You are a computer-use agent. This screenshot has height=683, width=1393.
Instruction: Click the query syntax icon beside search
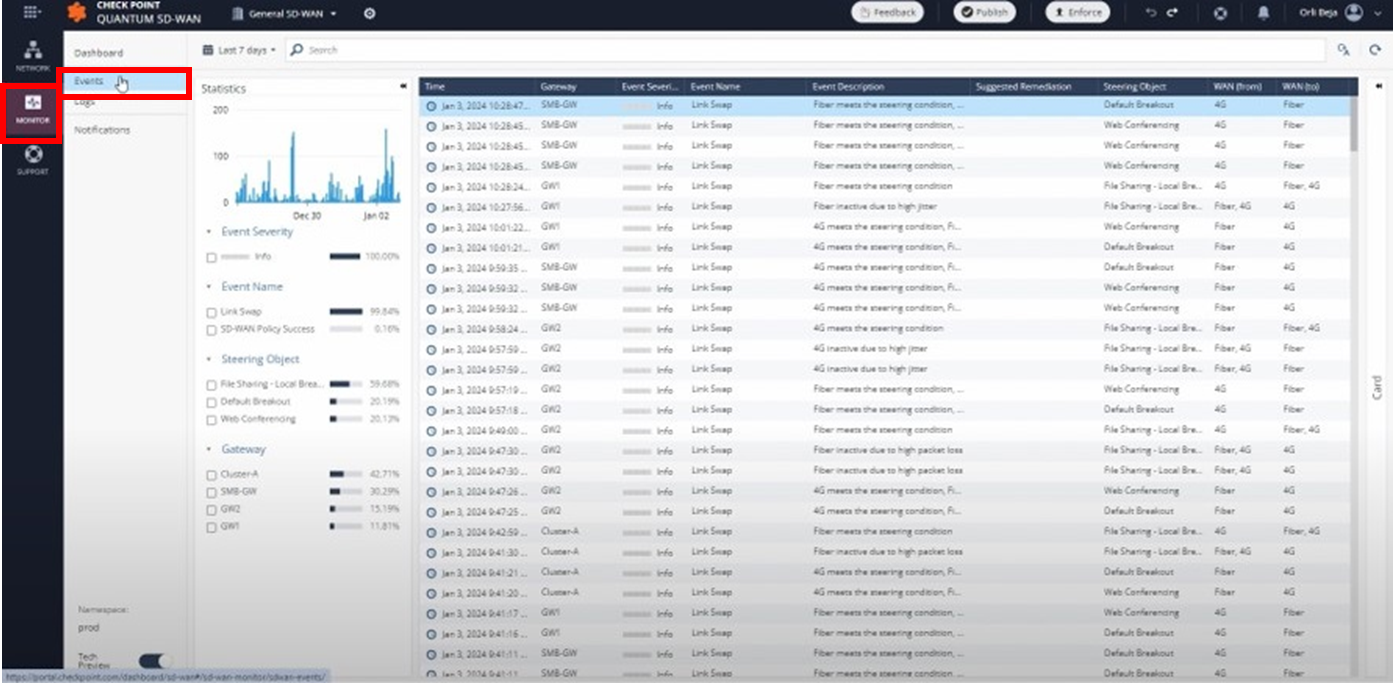[x=1344, y=50]
